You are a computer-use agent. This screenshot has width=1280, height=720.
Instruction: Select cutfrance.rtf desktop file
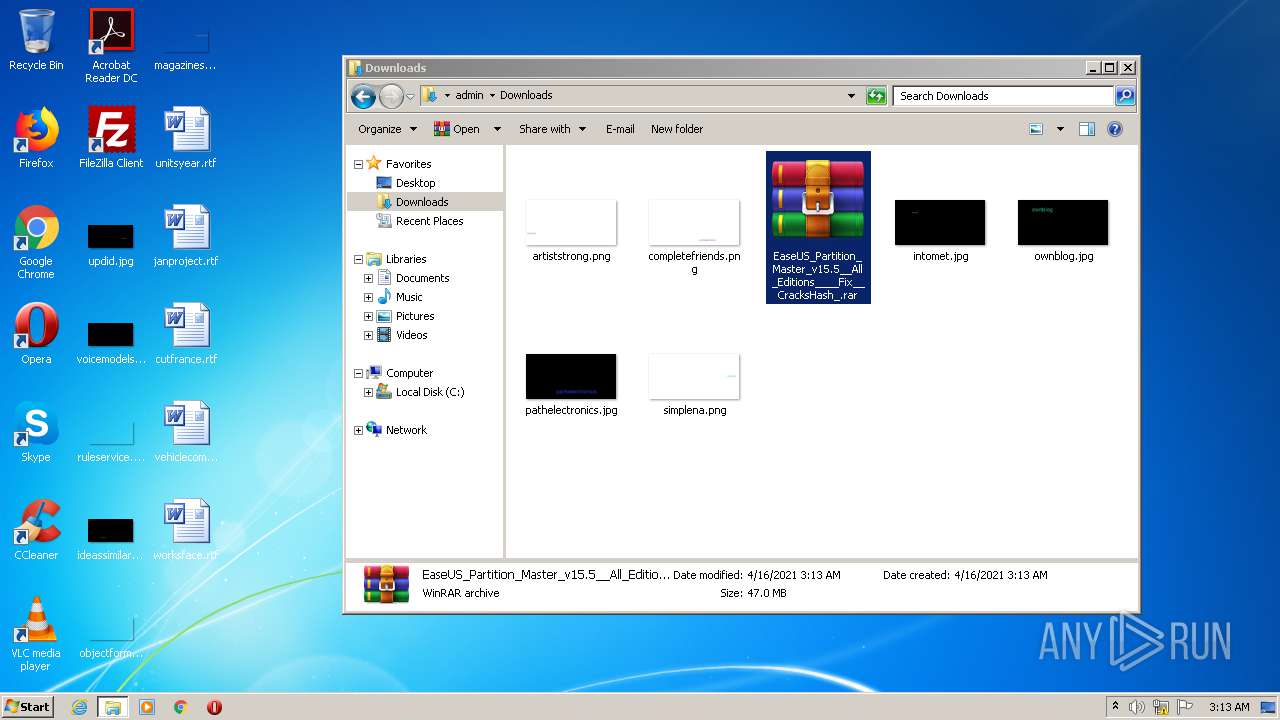point(186,334)
